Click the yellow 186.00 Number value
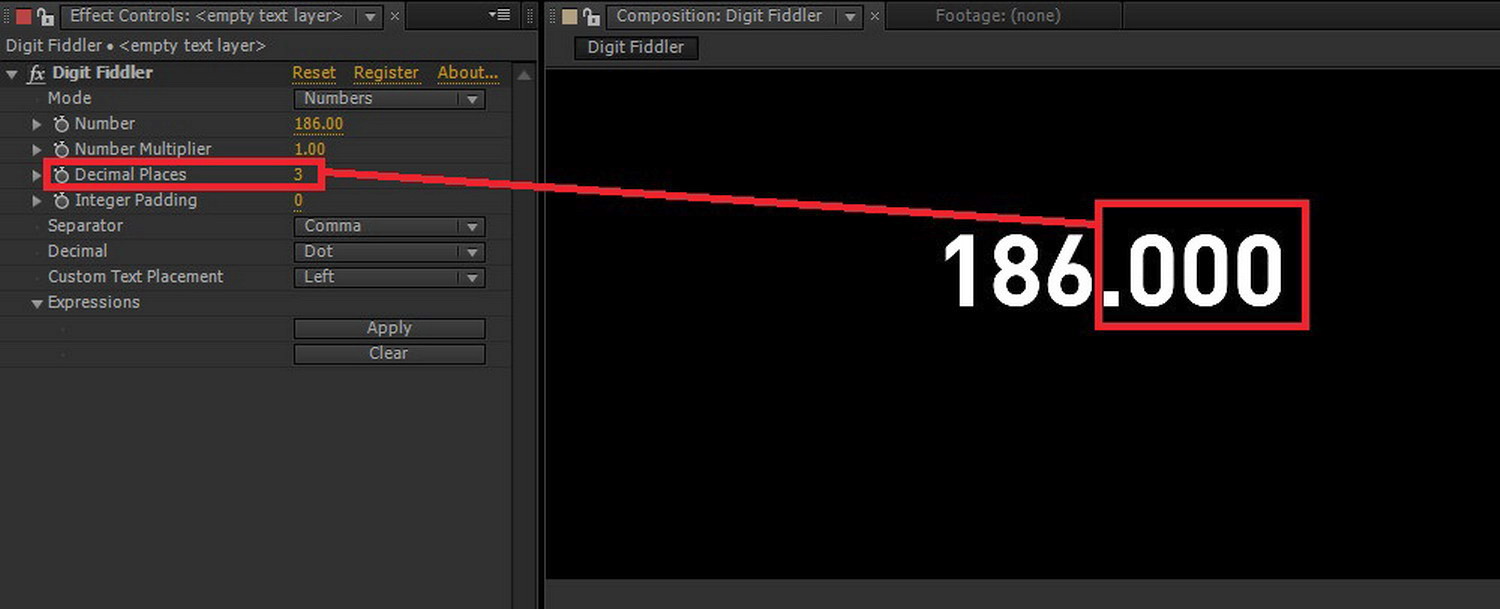Image resolution: width=1500 pixels, height=609 pixels. (x=318, y=123)
